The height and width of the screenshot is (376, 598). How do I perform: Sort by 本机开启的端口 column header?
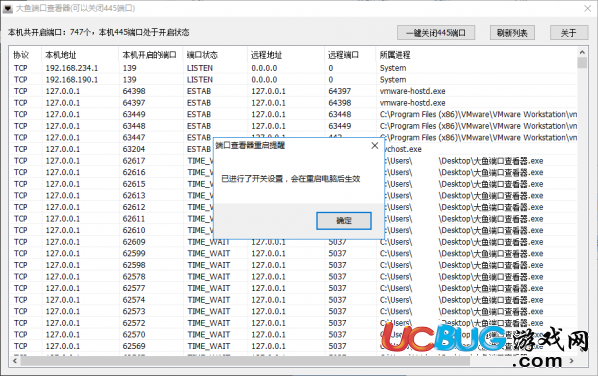151,55
